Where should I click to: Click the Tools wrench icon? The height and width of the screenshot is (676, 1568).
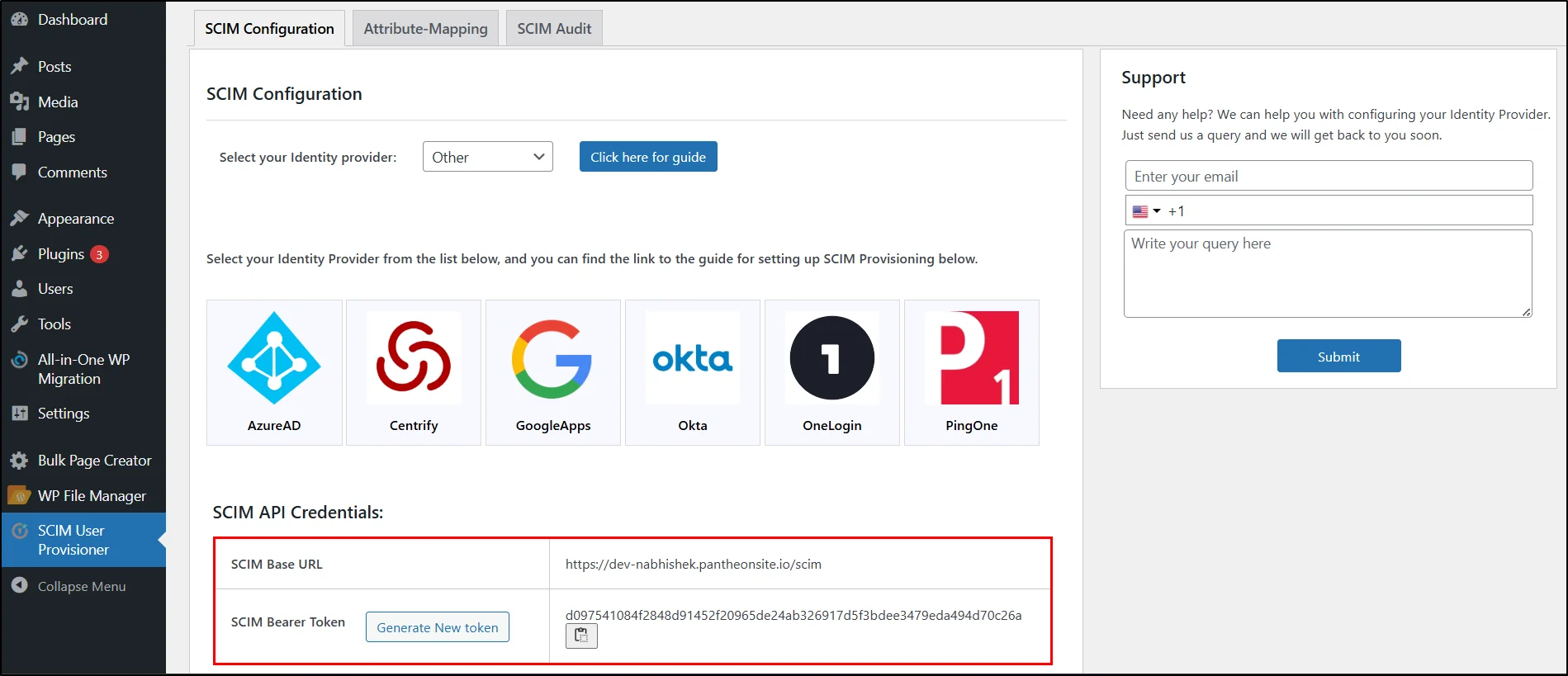tap(19, 324)
